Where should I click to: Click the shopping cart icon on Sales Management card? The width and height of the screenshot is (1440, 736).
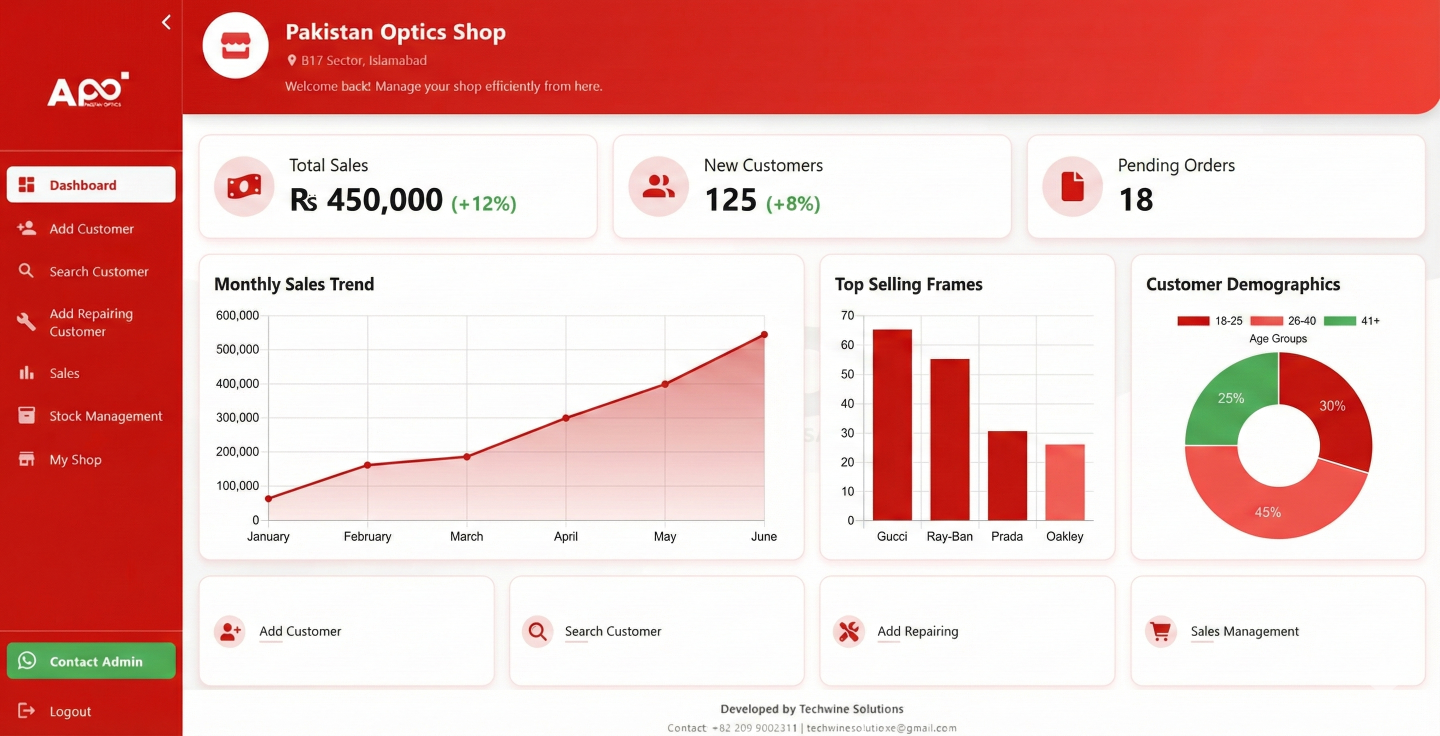pyautogui.click(x=1160, y=631)
